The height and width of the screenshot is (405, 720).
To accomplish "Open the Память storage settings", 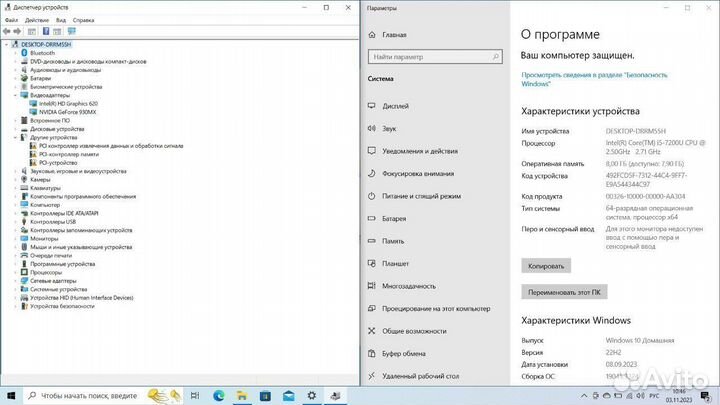I will 392,241.
